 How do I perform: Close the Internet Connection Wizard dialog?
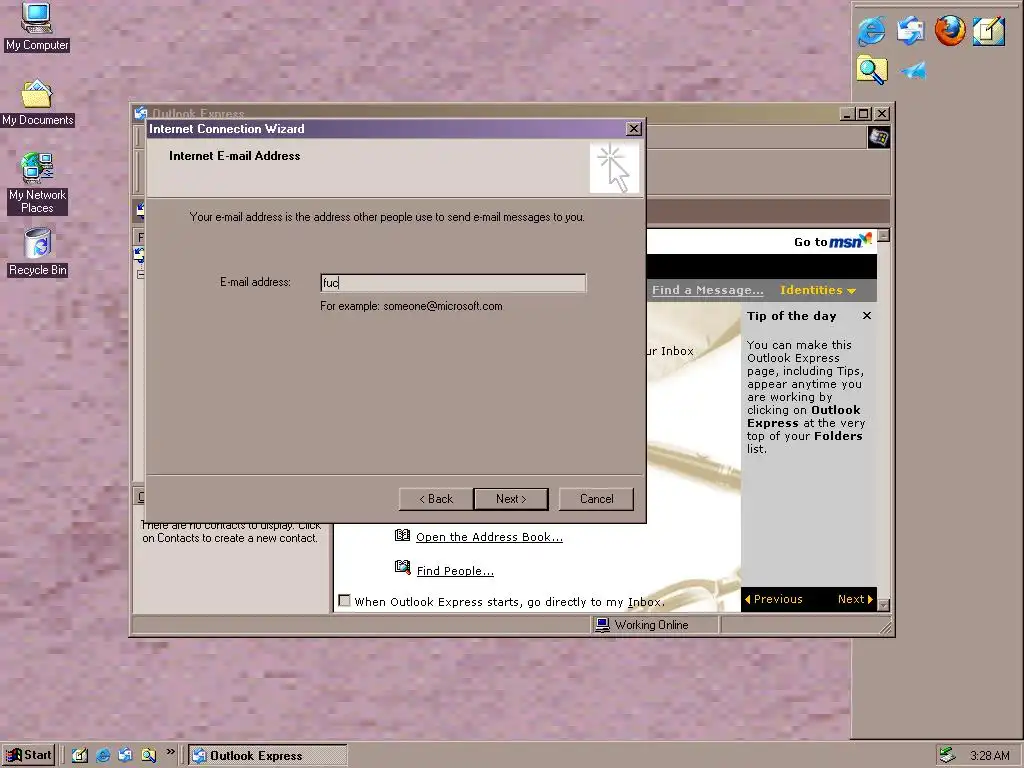click(x=633, y=129)
